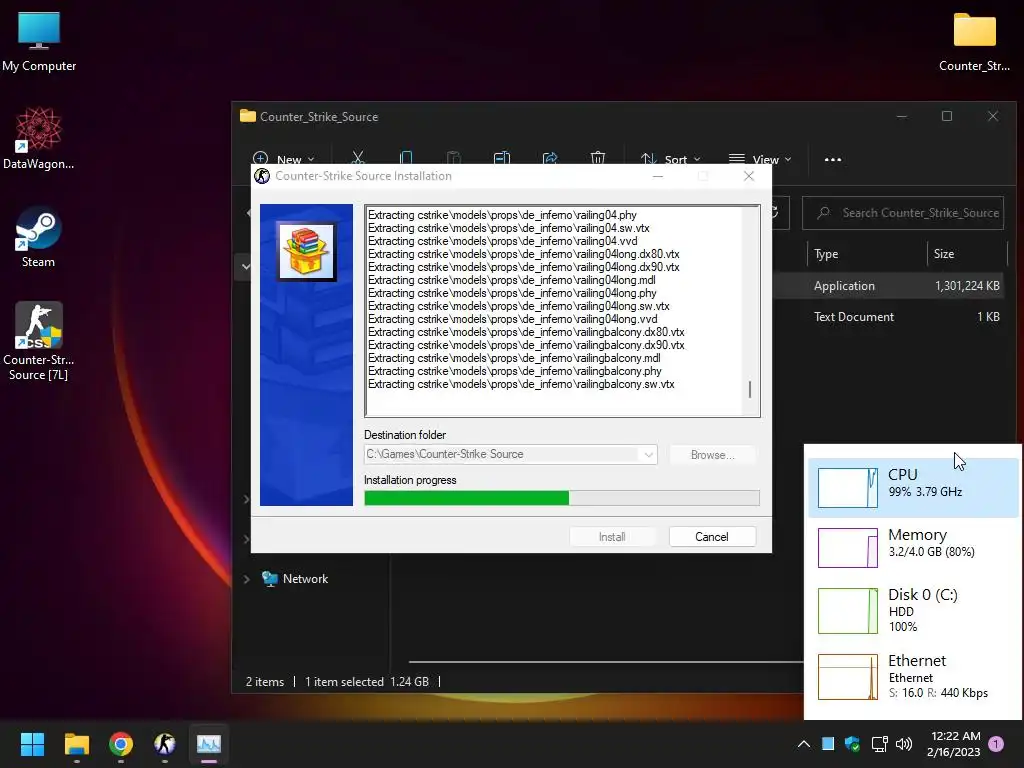
Task: Click the Delete trash icon in Explorer
Action: 598,158
